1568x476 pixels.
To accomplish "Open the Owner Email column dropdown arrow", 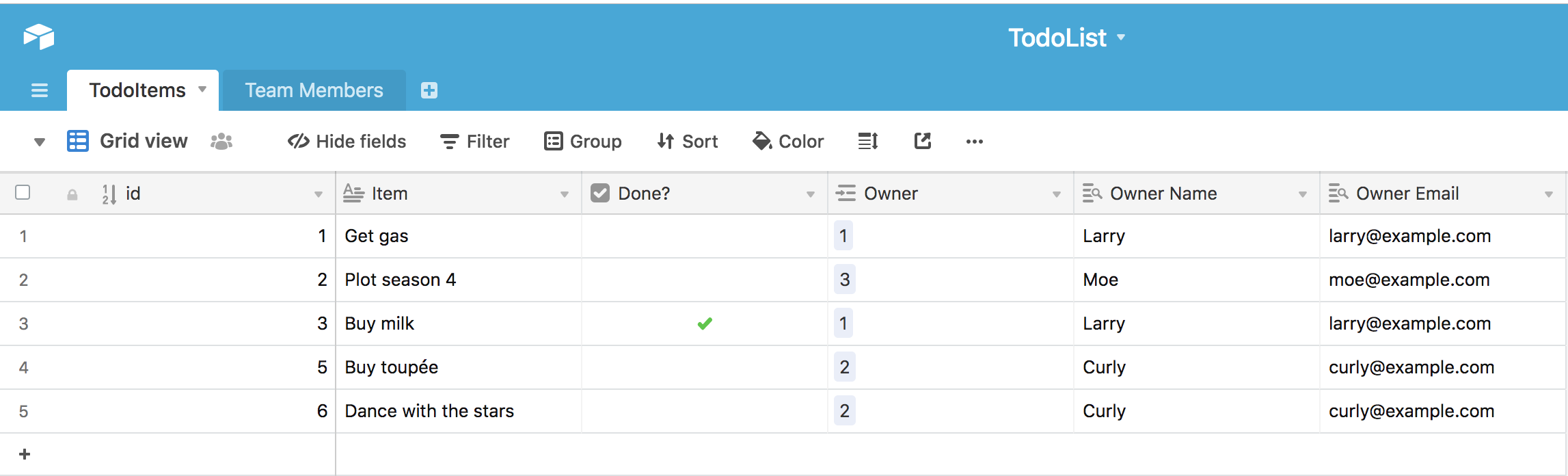I will click(1548, 194).
